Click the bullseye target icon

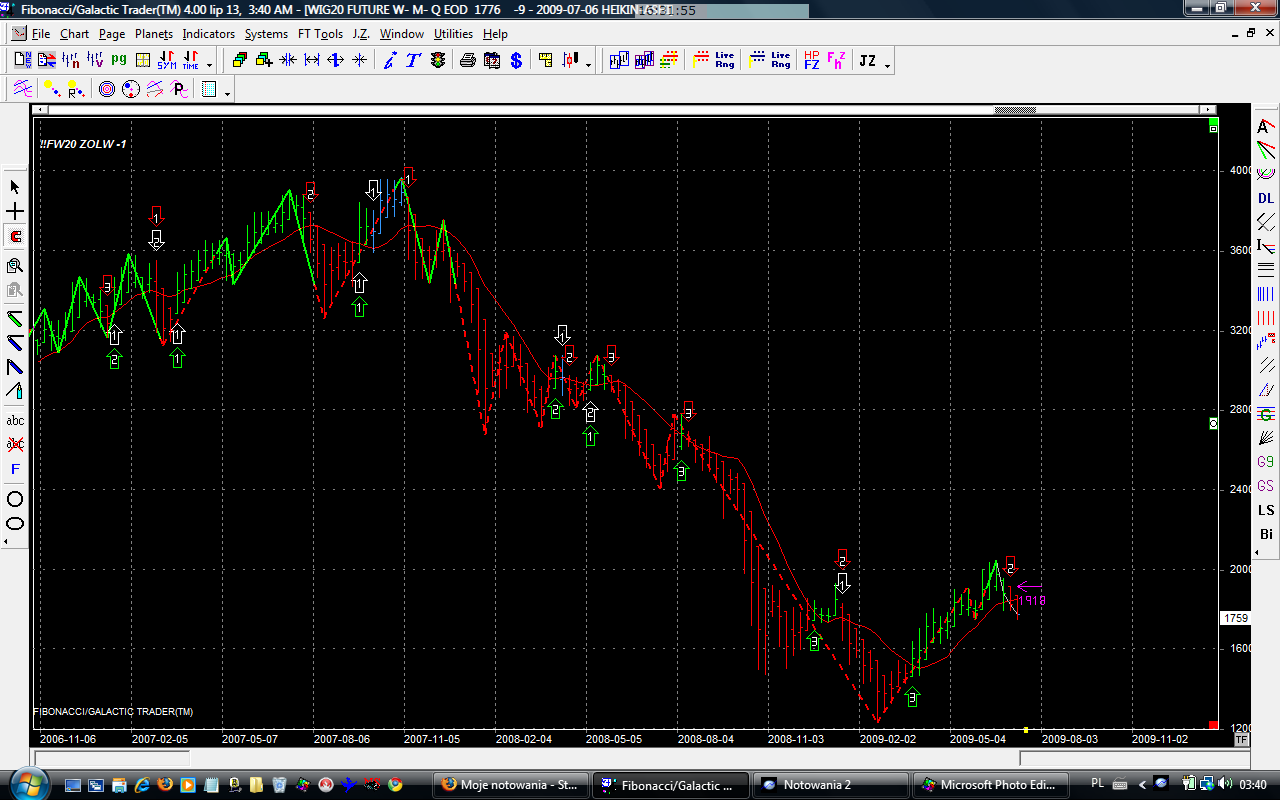click(107, 90)
